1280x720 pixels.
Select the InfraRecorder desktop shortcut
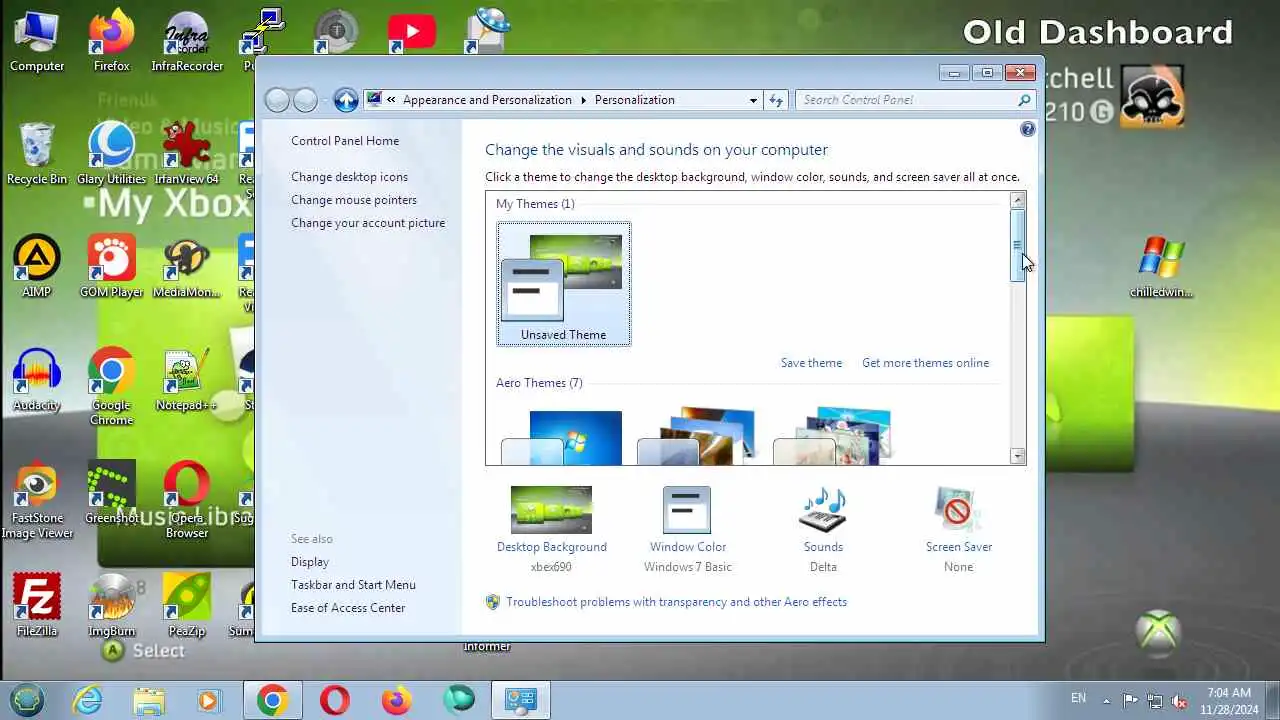pyautogui.click(x=187, y=42)
